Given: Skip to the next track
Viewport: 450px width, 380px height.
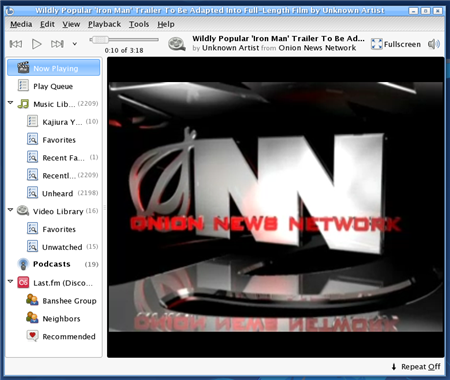Looking at the screenshot, I should coord(57,44).
